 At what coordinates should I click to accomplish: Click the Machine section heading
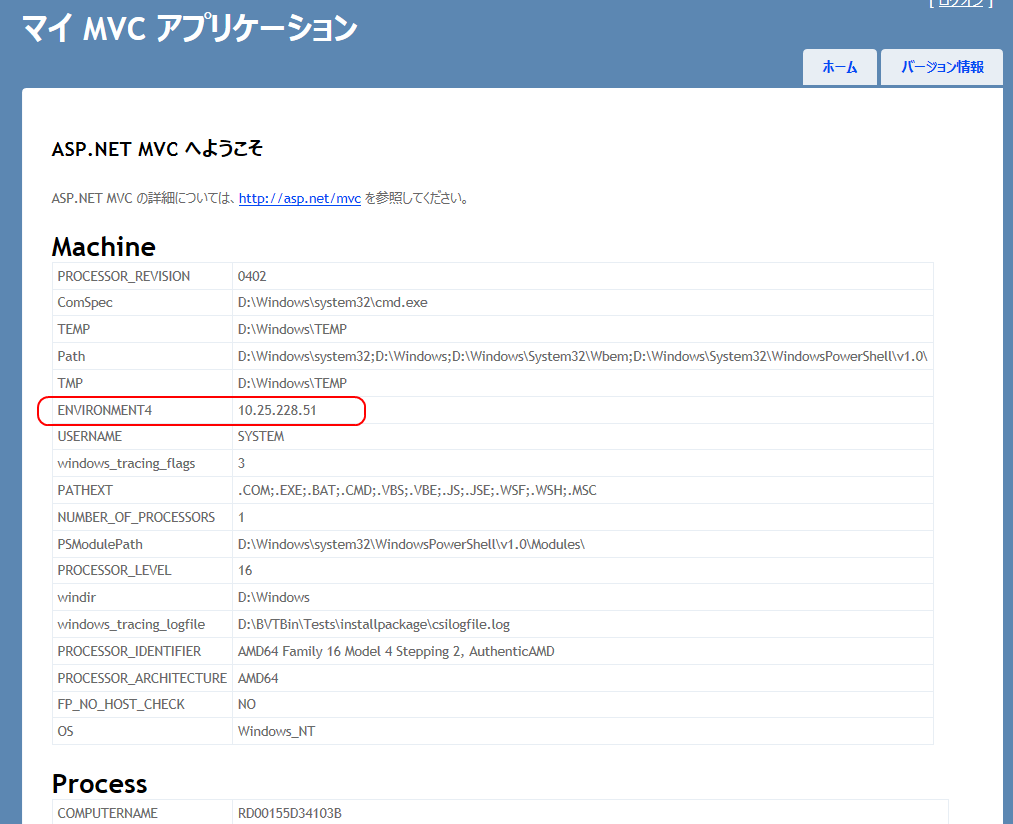click(103, 247)
